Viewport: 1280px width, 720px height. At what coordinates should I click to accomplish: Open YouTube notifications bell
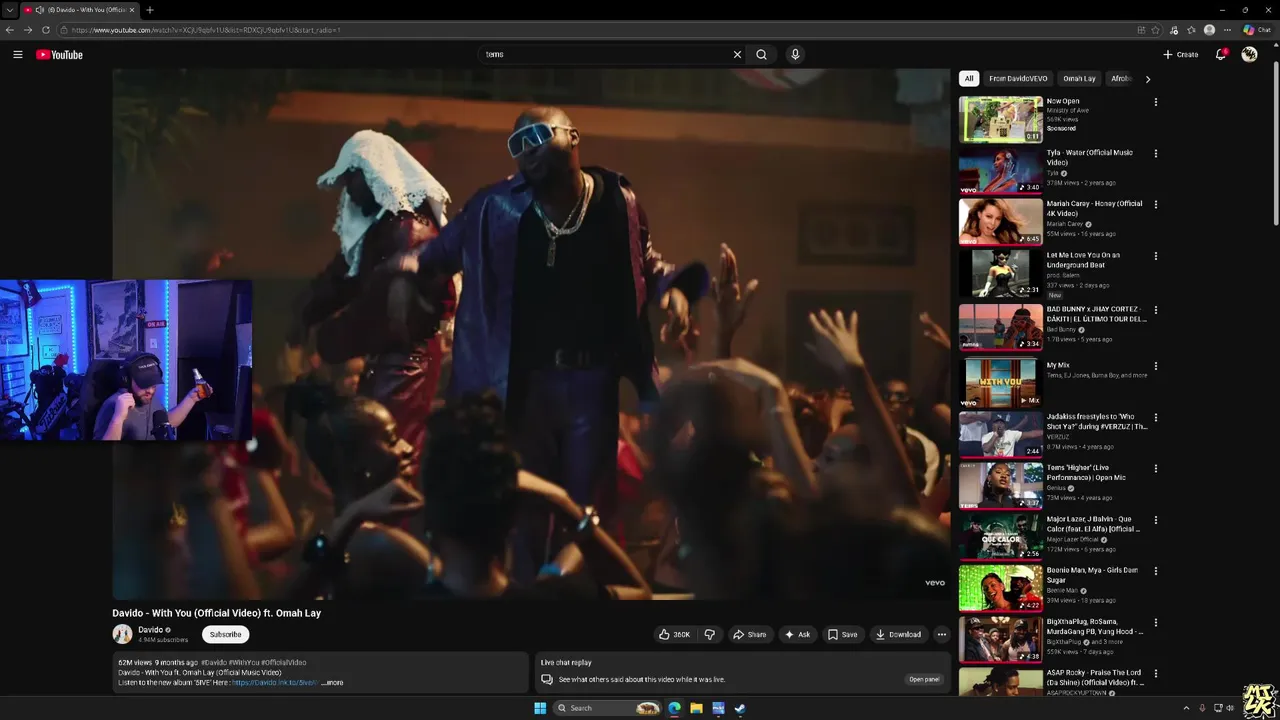point(1221,55)
